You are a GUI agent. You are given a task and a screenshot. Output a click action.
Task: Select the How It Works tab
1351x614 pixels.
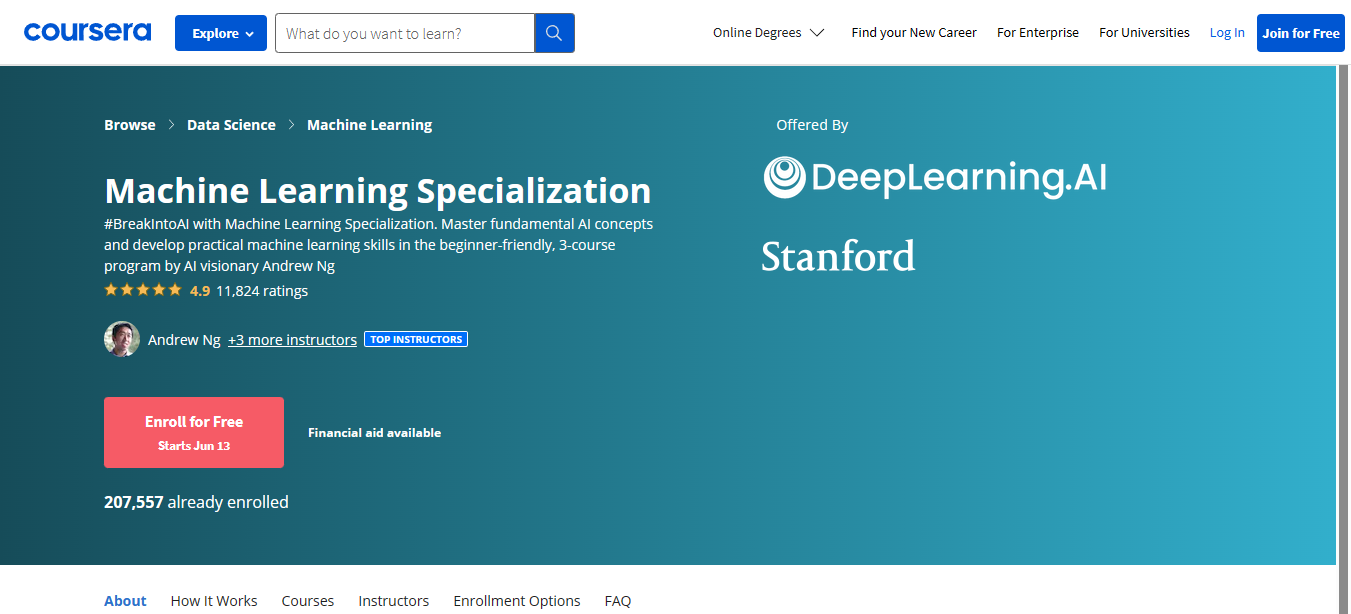(214, 601)
